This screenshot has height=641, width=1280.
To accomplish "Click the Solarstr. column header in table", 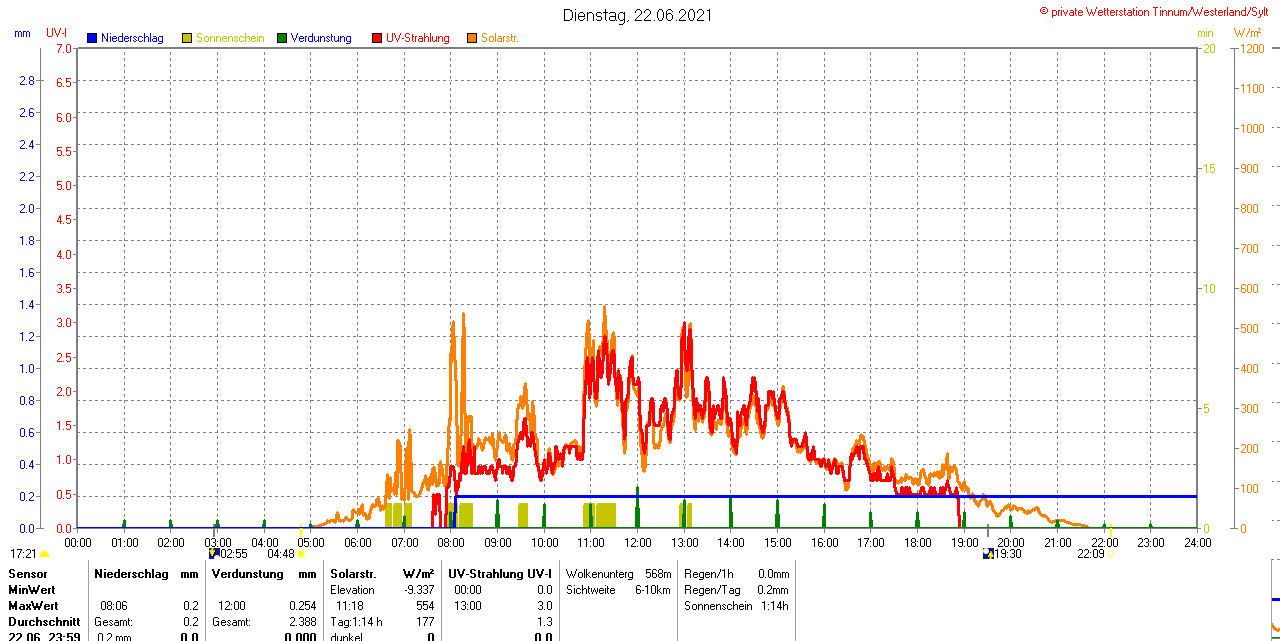I will (x=352, y=574).
